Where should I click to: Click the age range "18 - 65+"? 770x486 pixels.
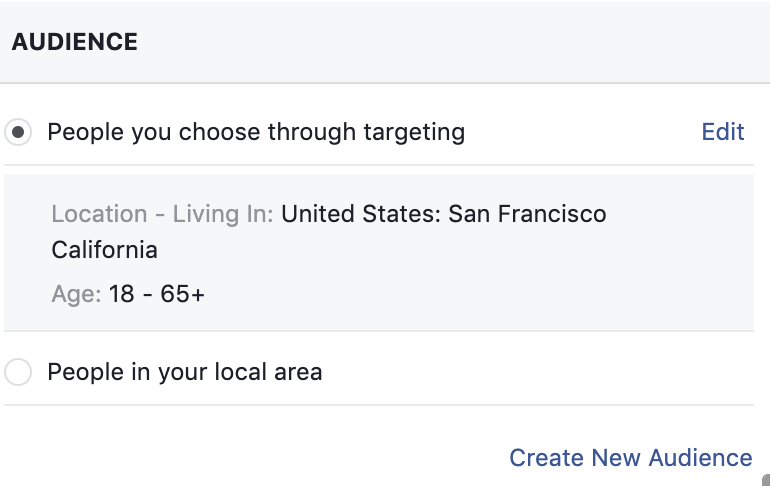click(x=156, y=294)
